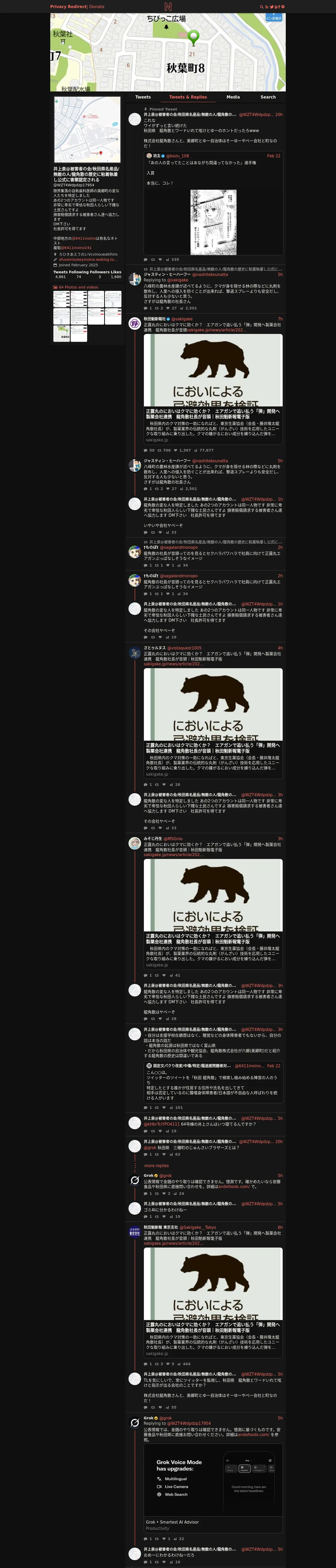Click the views icon with count 101

[x=171, y=1107]
